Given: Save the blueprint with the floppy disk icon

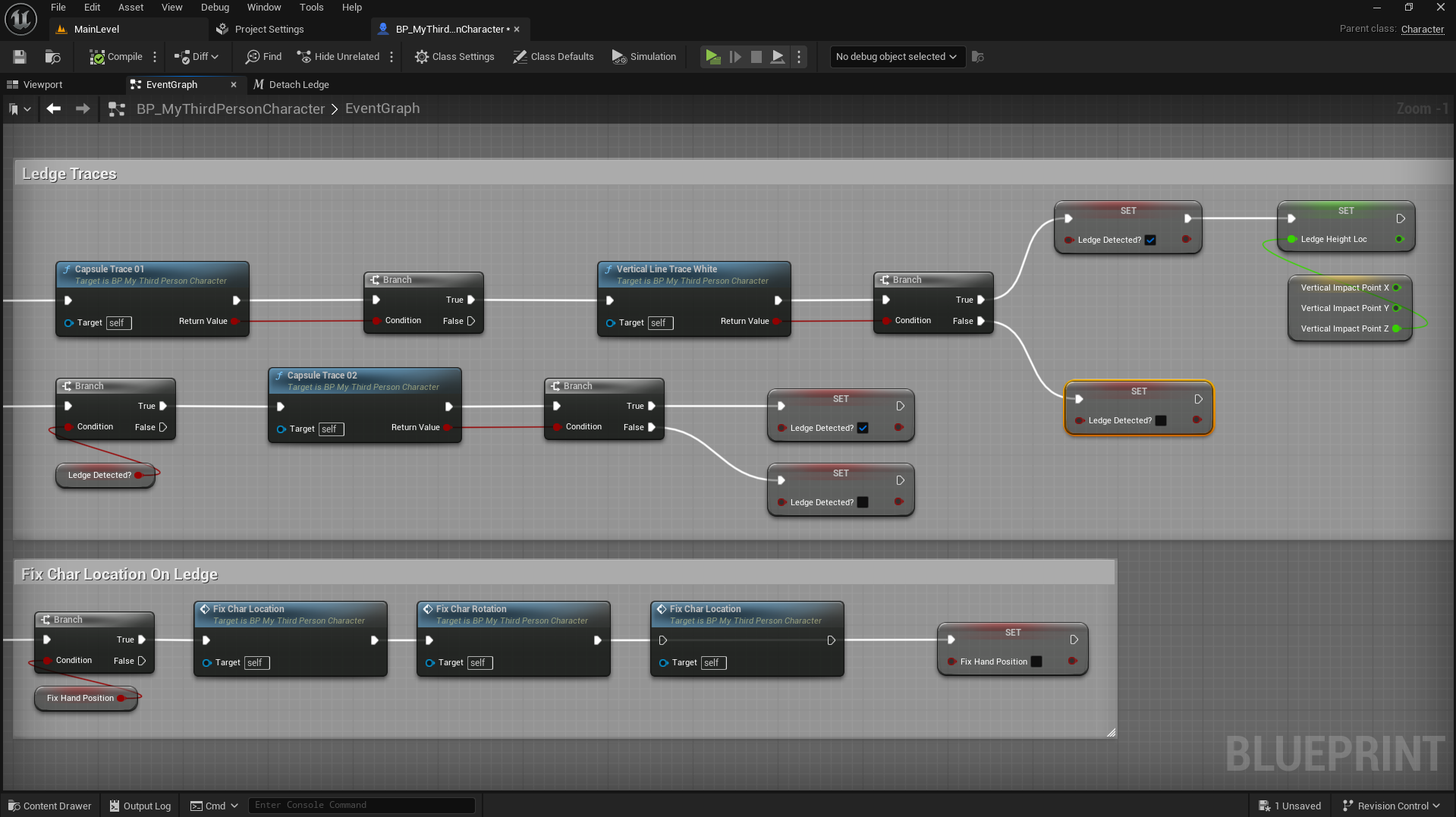Looking at the screenshot, I should [20, 57].
